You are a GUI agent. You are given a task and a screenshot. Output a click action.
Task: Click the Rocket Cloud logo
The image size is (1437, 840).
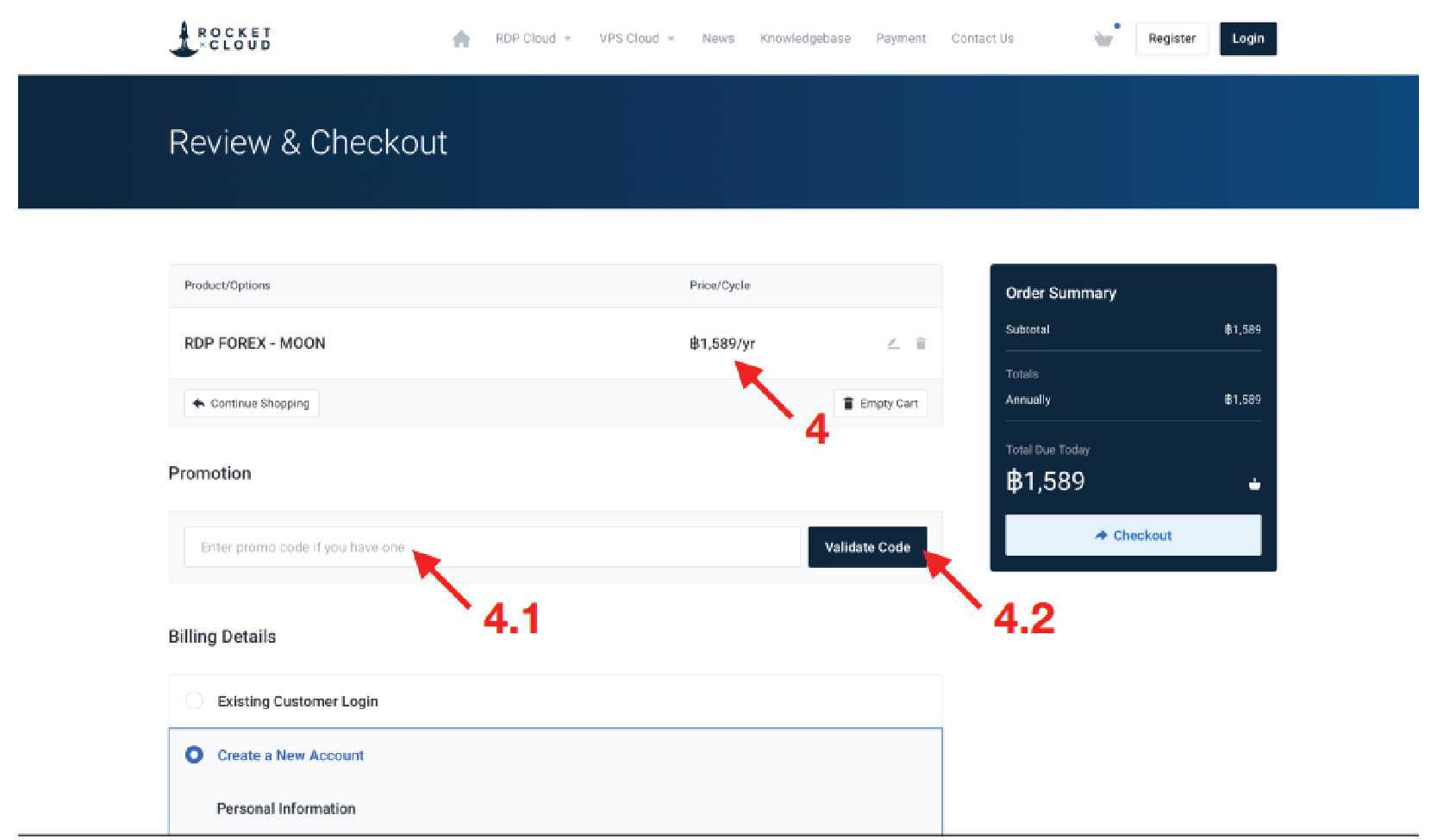click(x=220, y=39)
